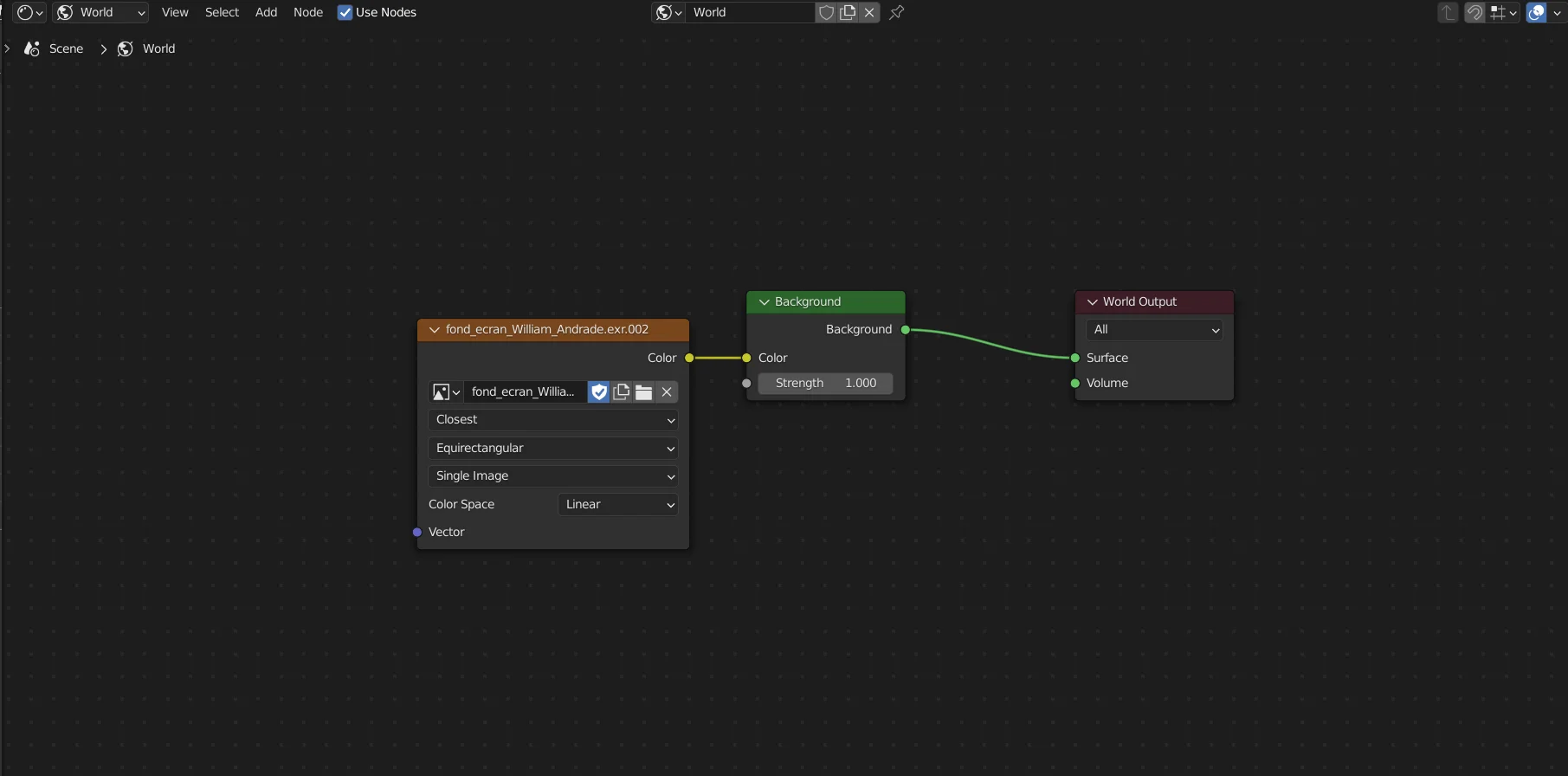Open the editor type selector icon
1568x776 pixels.
pos(29,12)
